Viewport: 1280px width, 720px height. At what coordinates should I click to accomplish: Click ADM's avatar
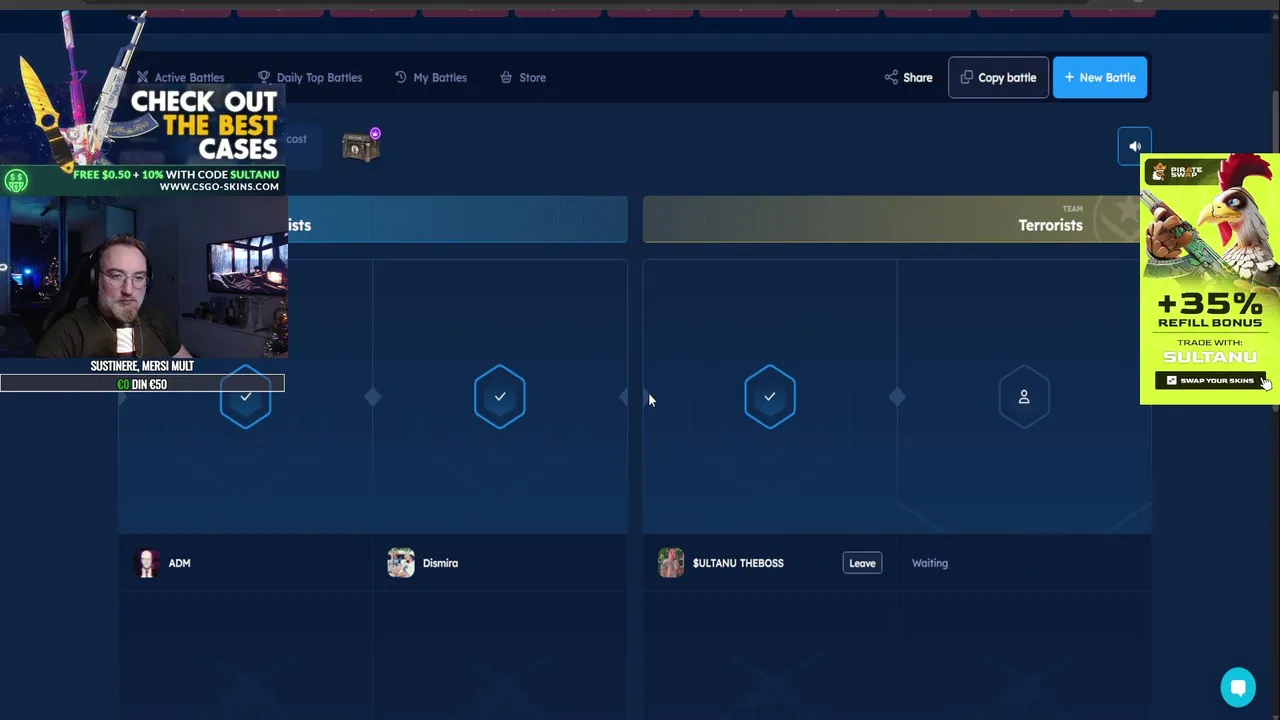pyautogui.click(x=147, y=563)
